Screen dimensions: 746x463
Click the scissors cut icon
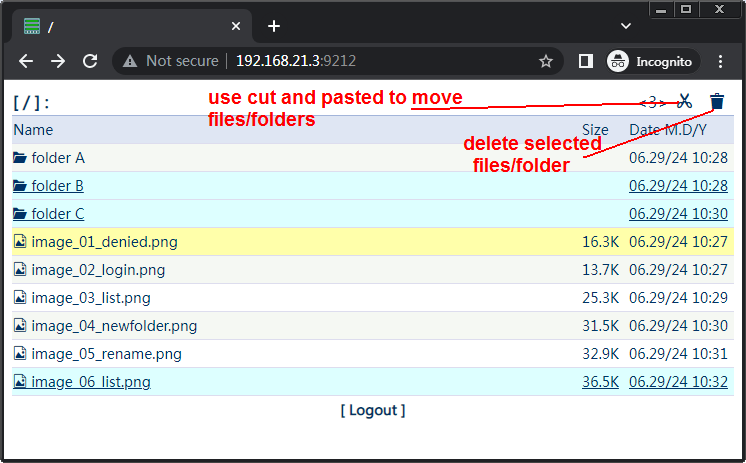pos(685,101)
